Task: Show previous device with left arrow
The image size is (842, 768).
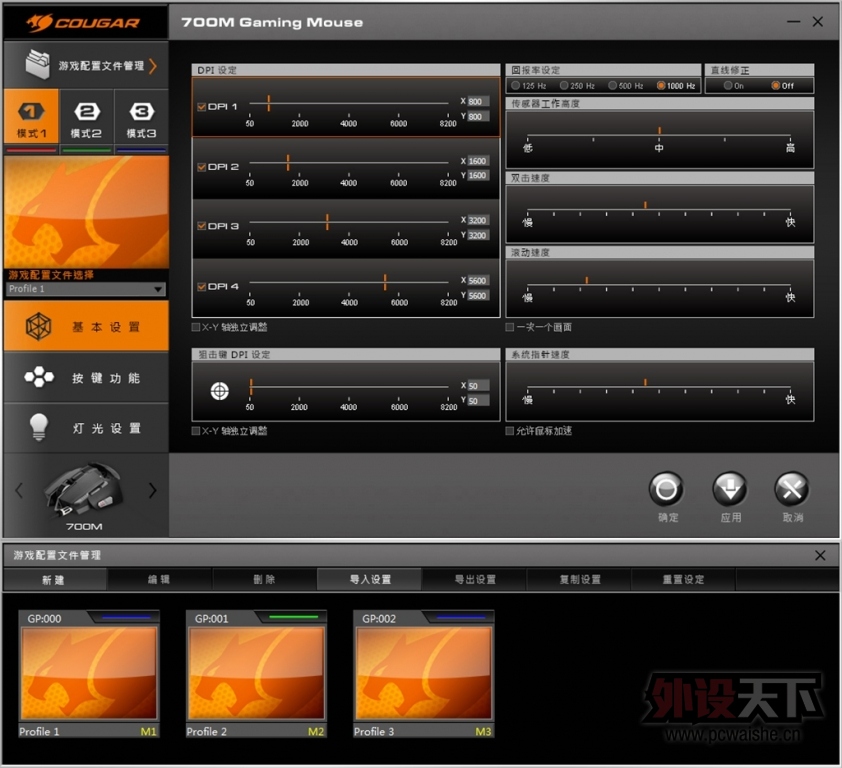Action: pos(19,490)
